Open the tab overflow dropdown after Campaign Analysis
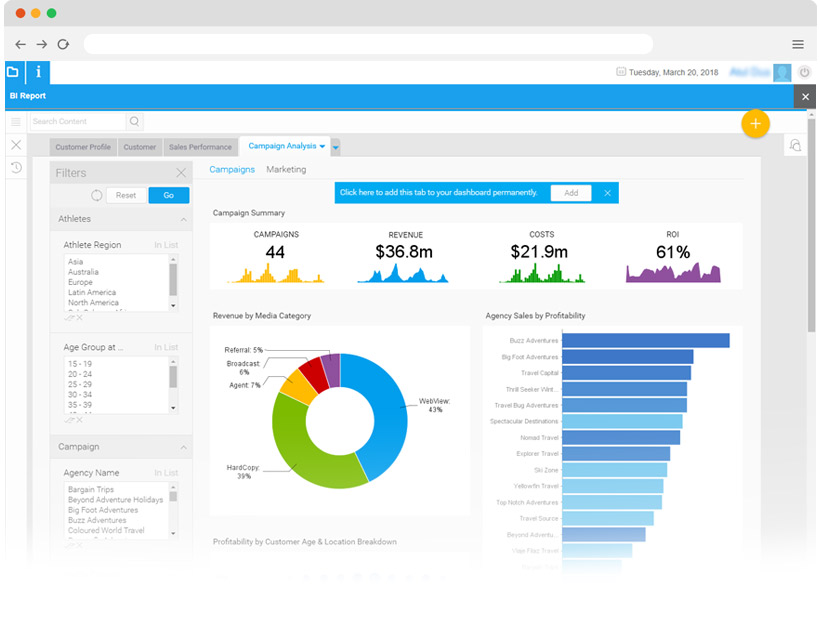Screen dimensions: 820x640 click(x=336, y=148)
